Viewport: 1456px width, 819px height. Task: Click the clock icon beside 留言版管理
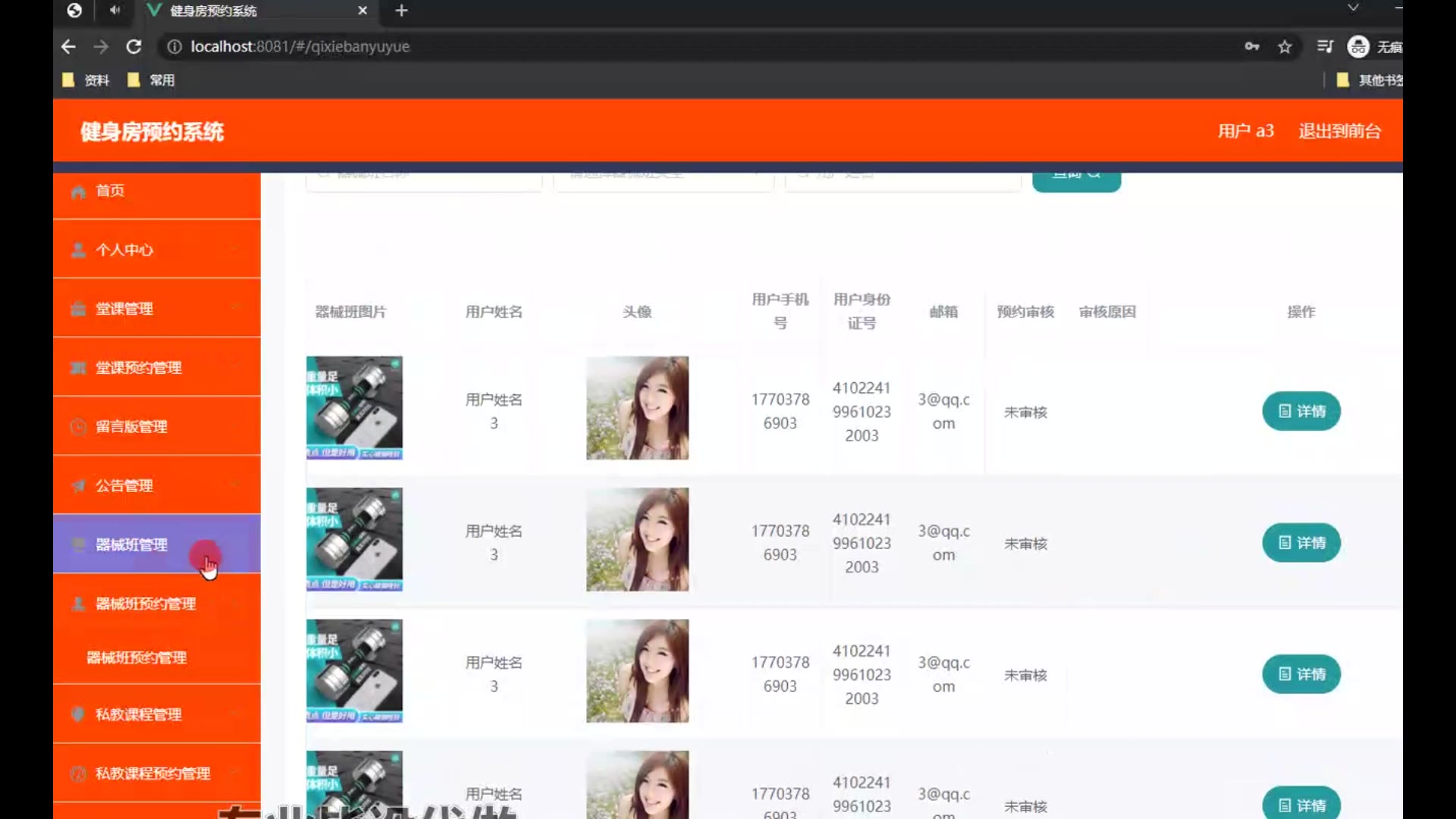click(x=78, y=427)
